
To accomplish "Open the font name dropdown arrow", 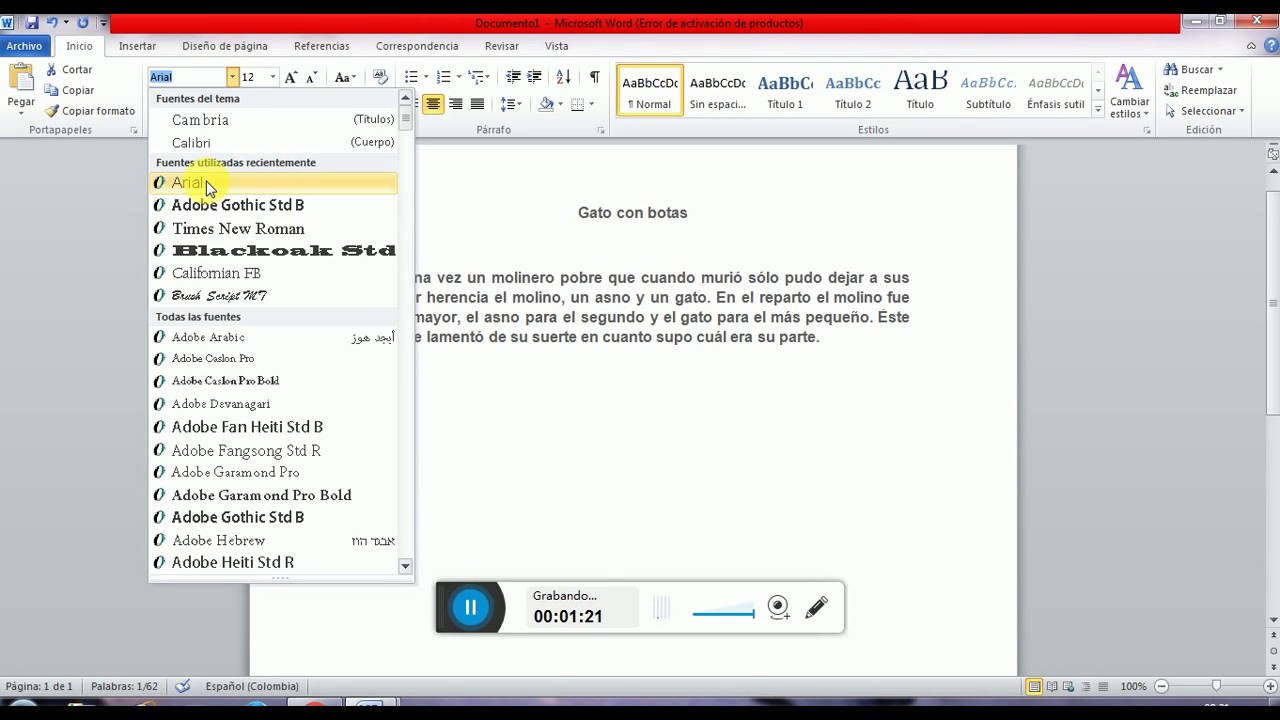I will [x=232, y=77].
